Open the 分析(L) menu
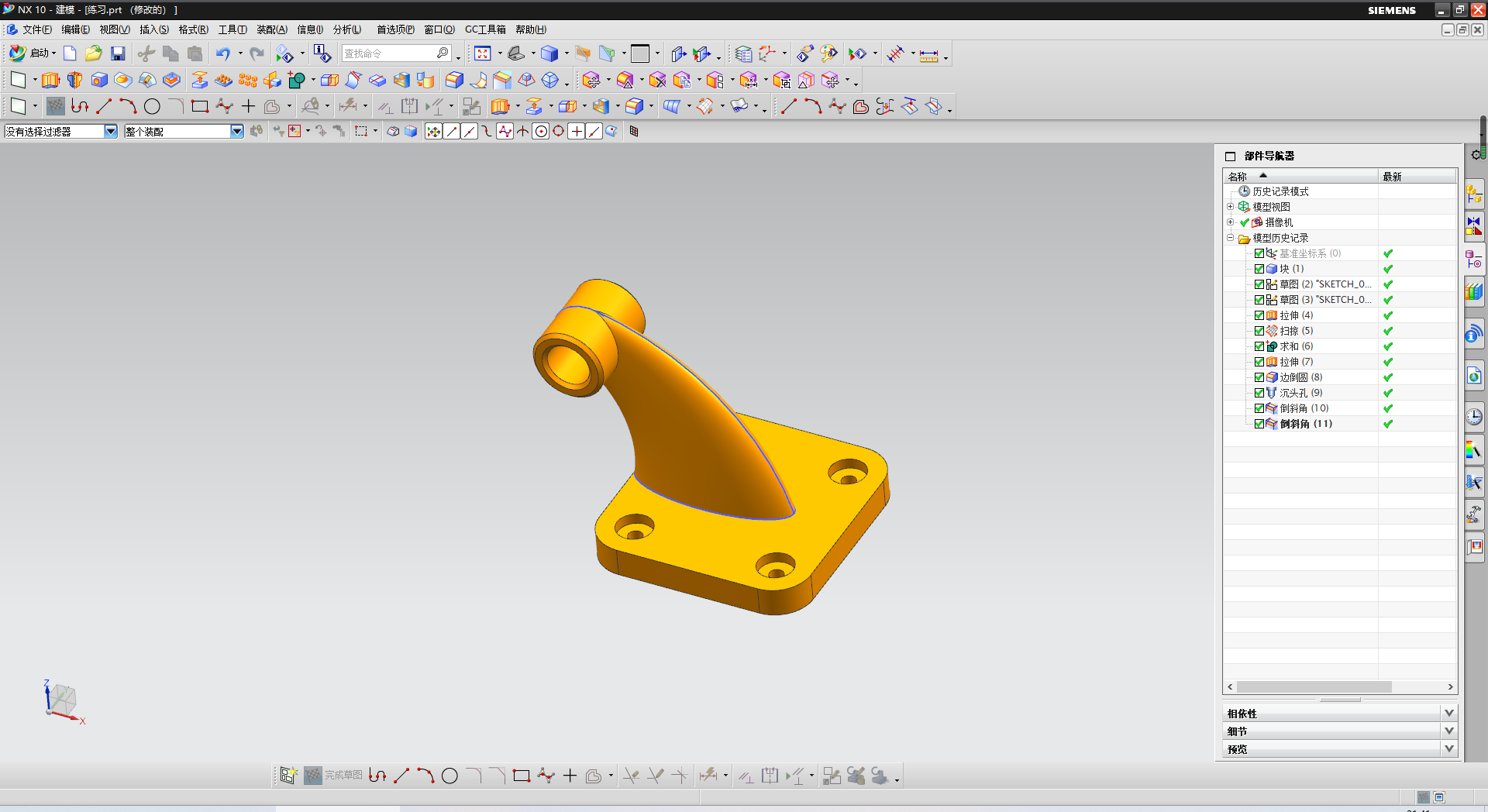1488x812 pixels. [x=347, y=29]
